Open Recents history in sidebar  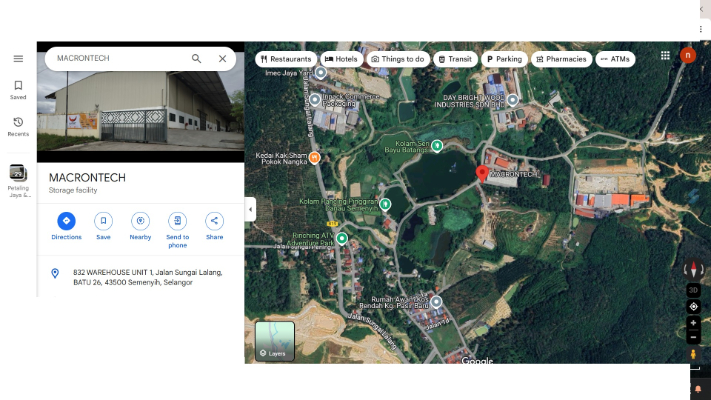[18, 127]
